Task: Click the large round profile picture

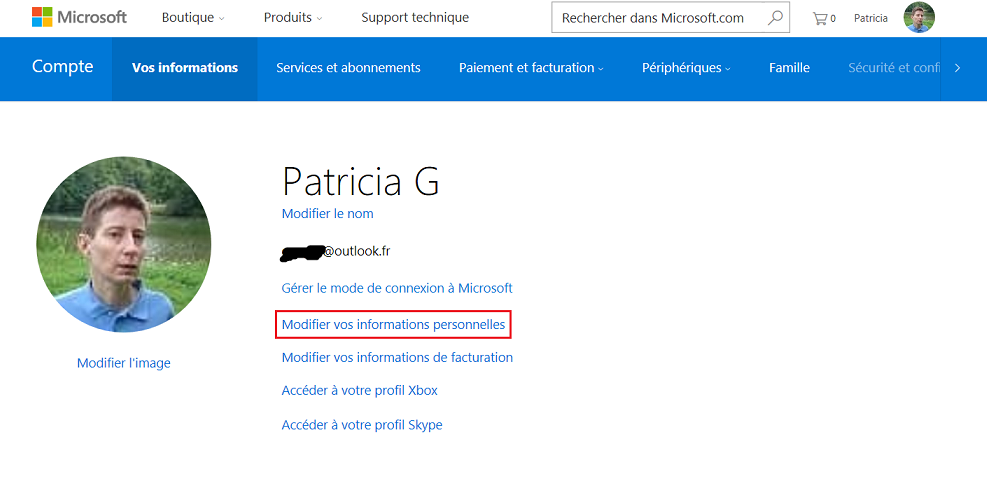Action: click(123, 245)
